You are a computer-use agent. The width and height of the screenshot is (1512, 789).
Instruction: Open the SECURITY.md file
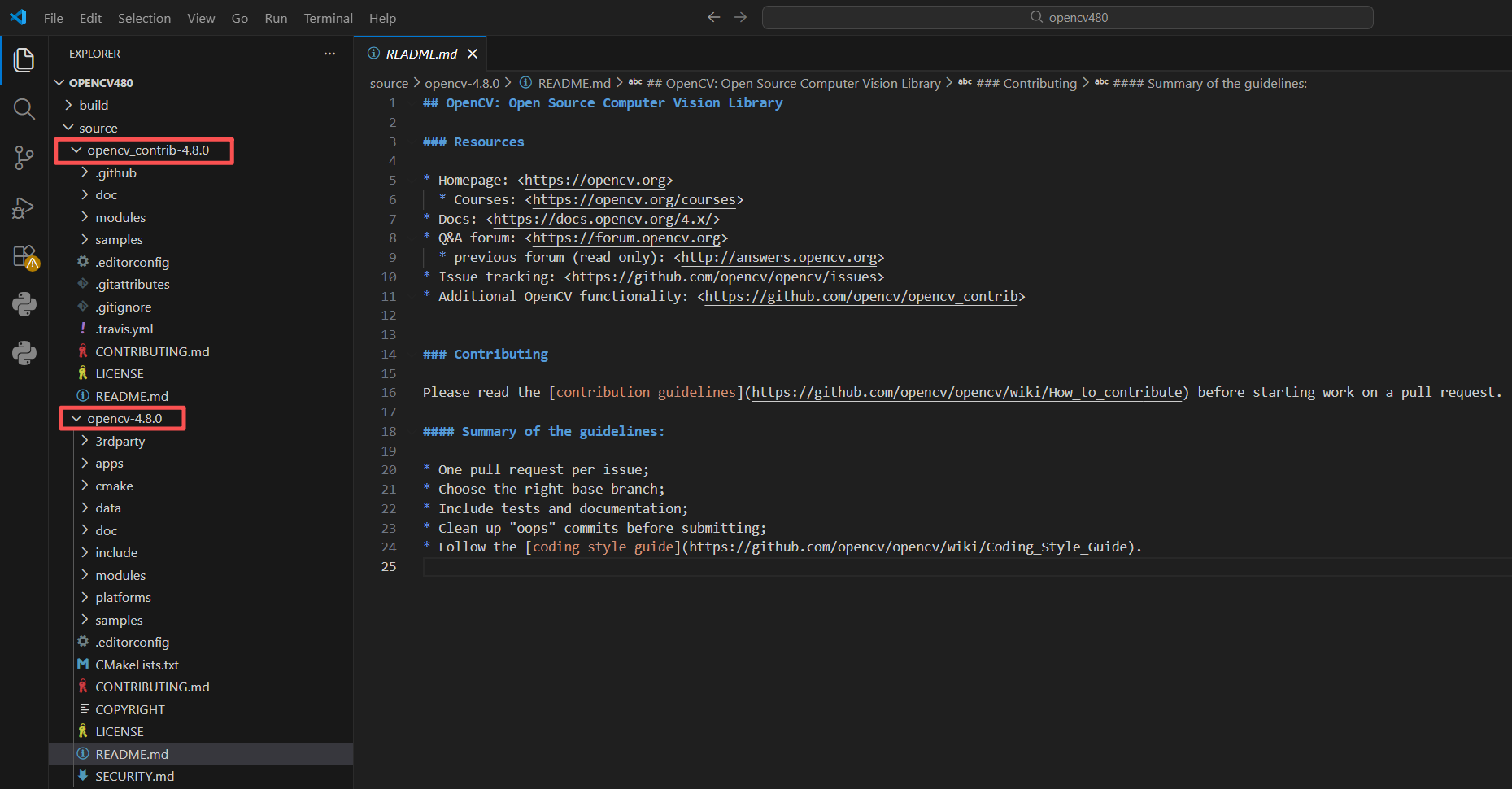click(x=201, y=776)
